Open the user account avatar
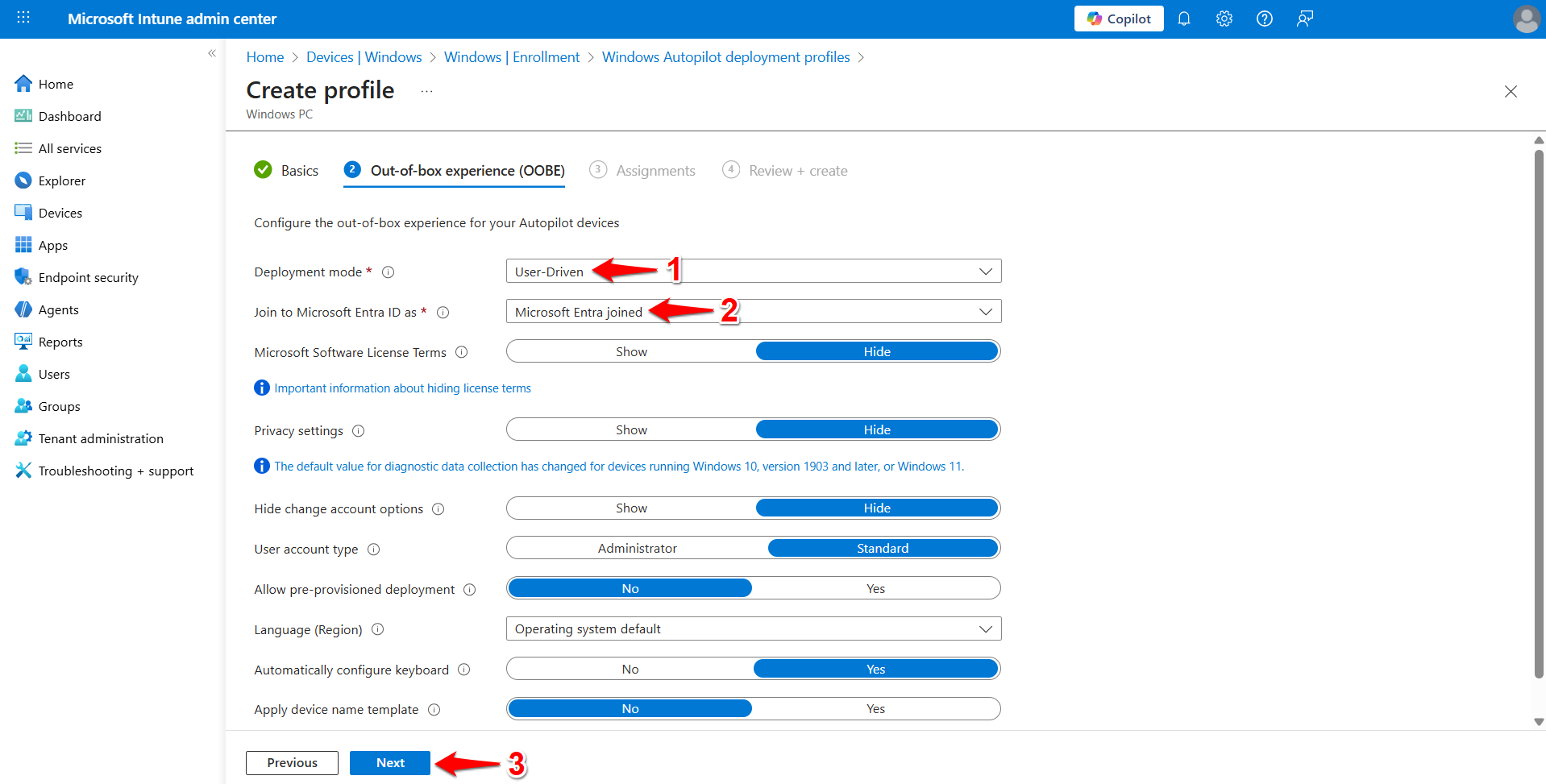Image resolution: width=1546 pixels, height=784 pixels. point(1527,19)
